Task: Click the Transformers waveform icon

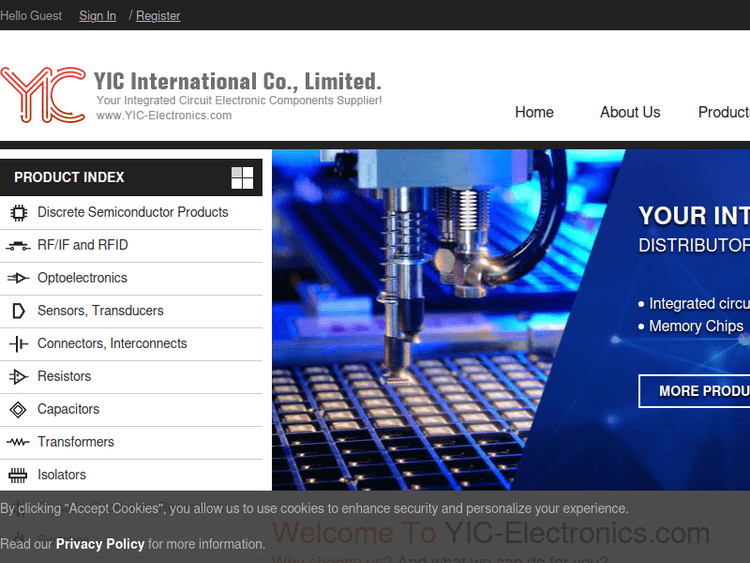Action: click(18, 442)
